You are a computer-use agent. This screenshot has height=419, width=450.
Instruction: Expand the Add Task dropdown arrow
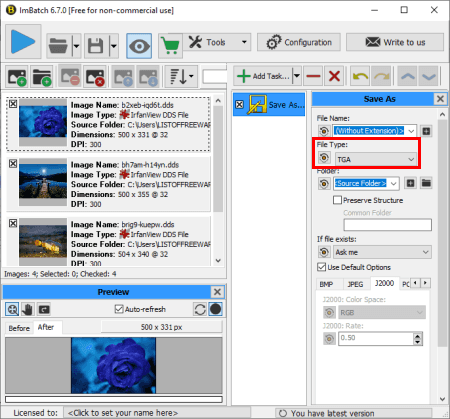[297, 76]
